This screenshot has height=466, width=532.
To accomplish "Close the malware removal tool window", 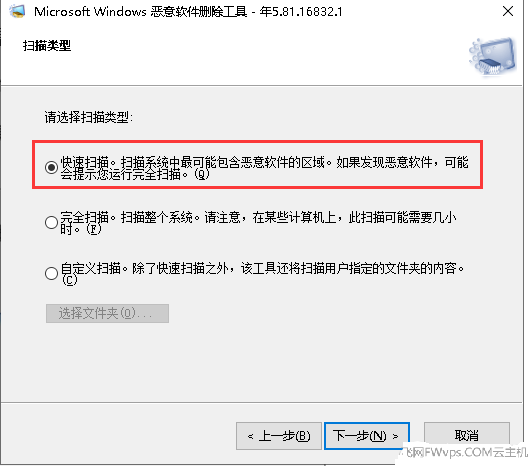I will coord(508,11).
